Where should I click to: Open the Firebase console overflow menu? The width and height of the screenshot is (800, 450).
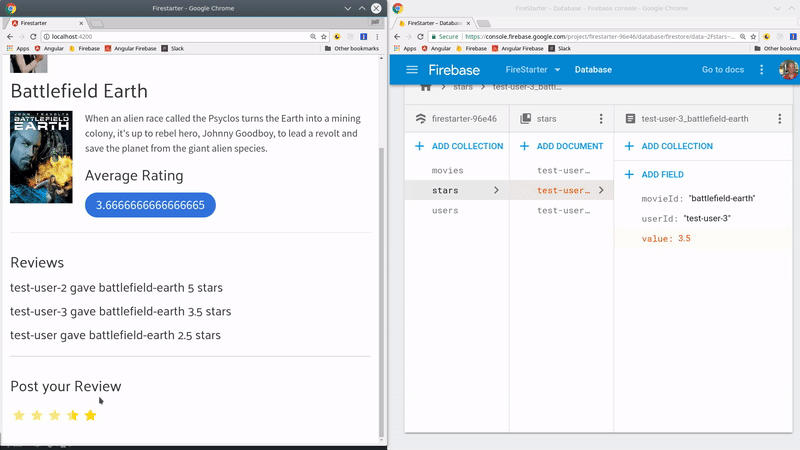coord(762,70)
